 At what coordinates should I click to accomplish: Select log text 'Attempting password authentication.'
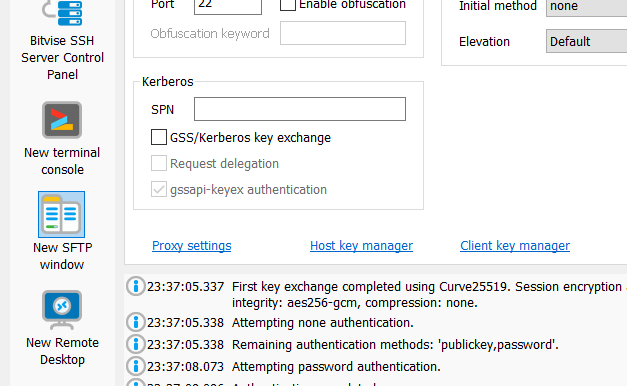(x=336, y=367)
